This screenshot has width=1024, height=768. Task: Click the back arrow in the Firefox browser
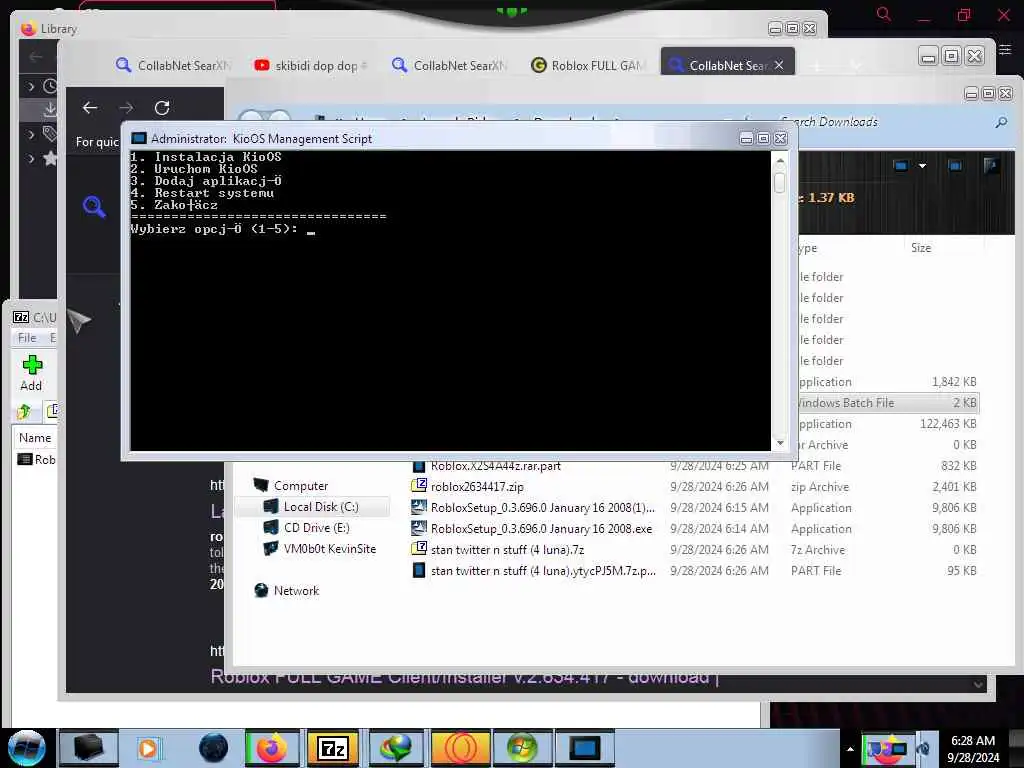tap(90, 108)
